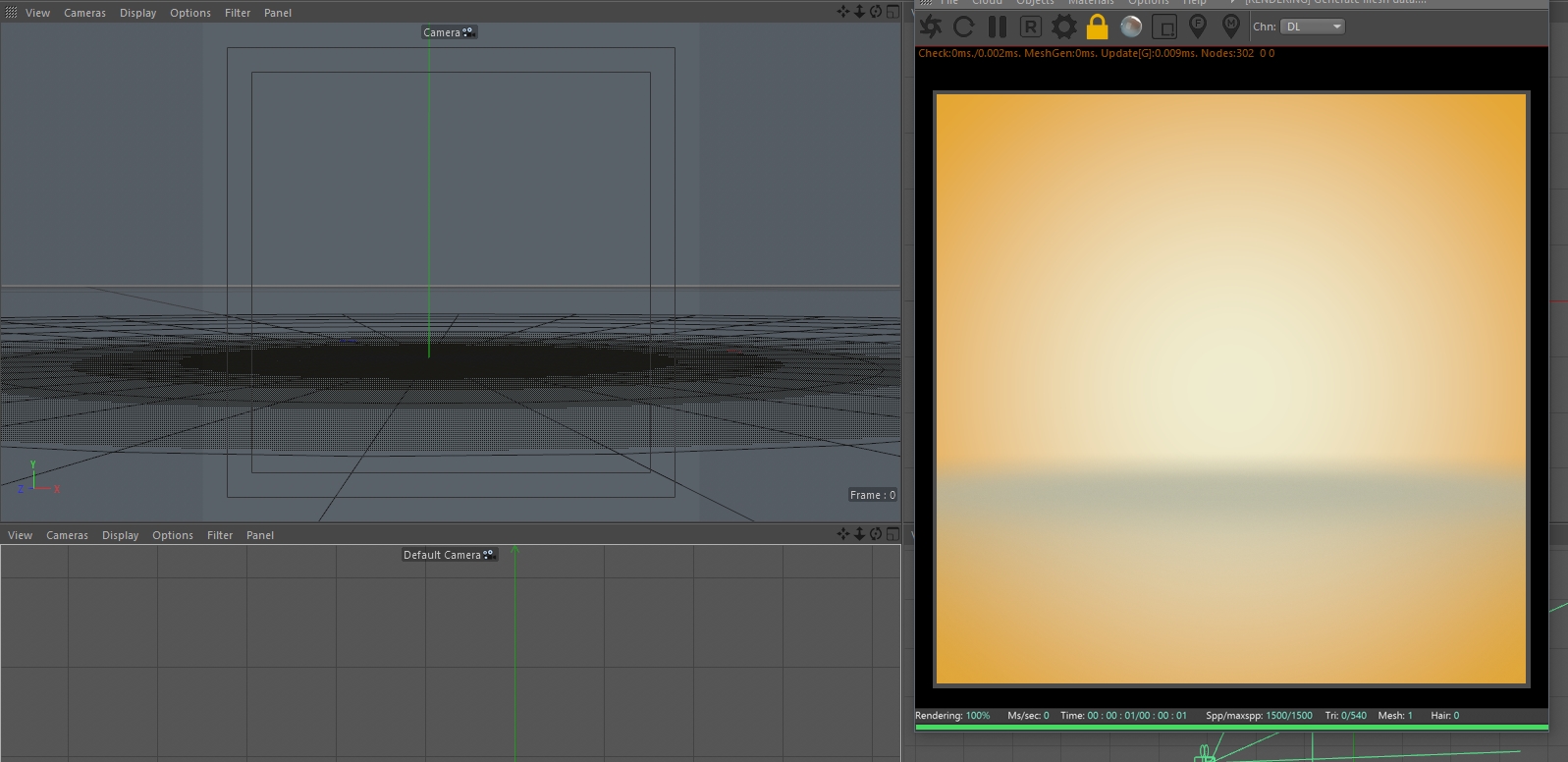This screenshot has width=1568, height=762.
Task: Click the rotate camera icon in Default Camera viewport
Action: click(876, 534)
